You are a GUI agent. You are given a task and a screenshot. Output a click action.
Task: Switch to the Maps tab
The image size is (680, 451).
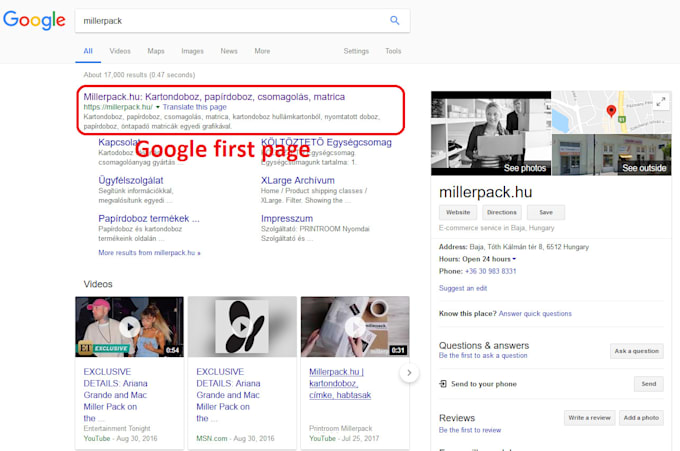click(x=156, y=51)
